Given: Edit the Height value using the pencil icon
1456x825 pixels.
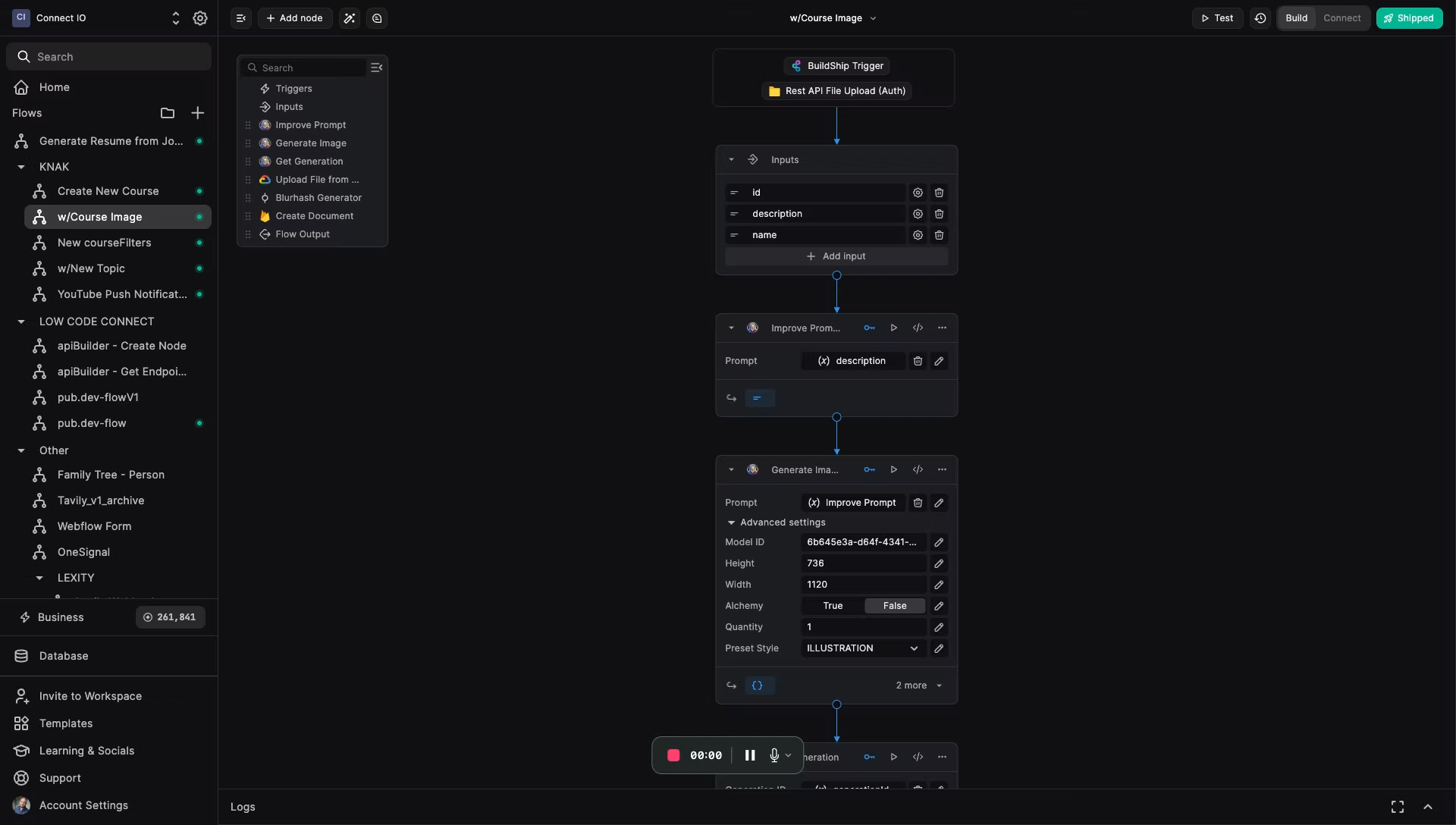Looking at the screenshot, I should tap(939, 563).
